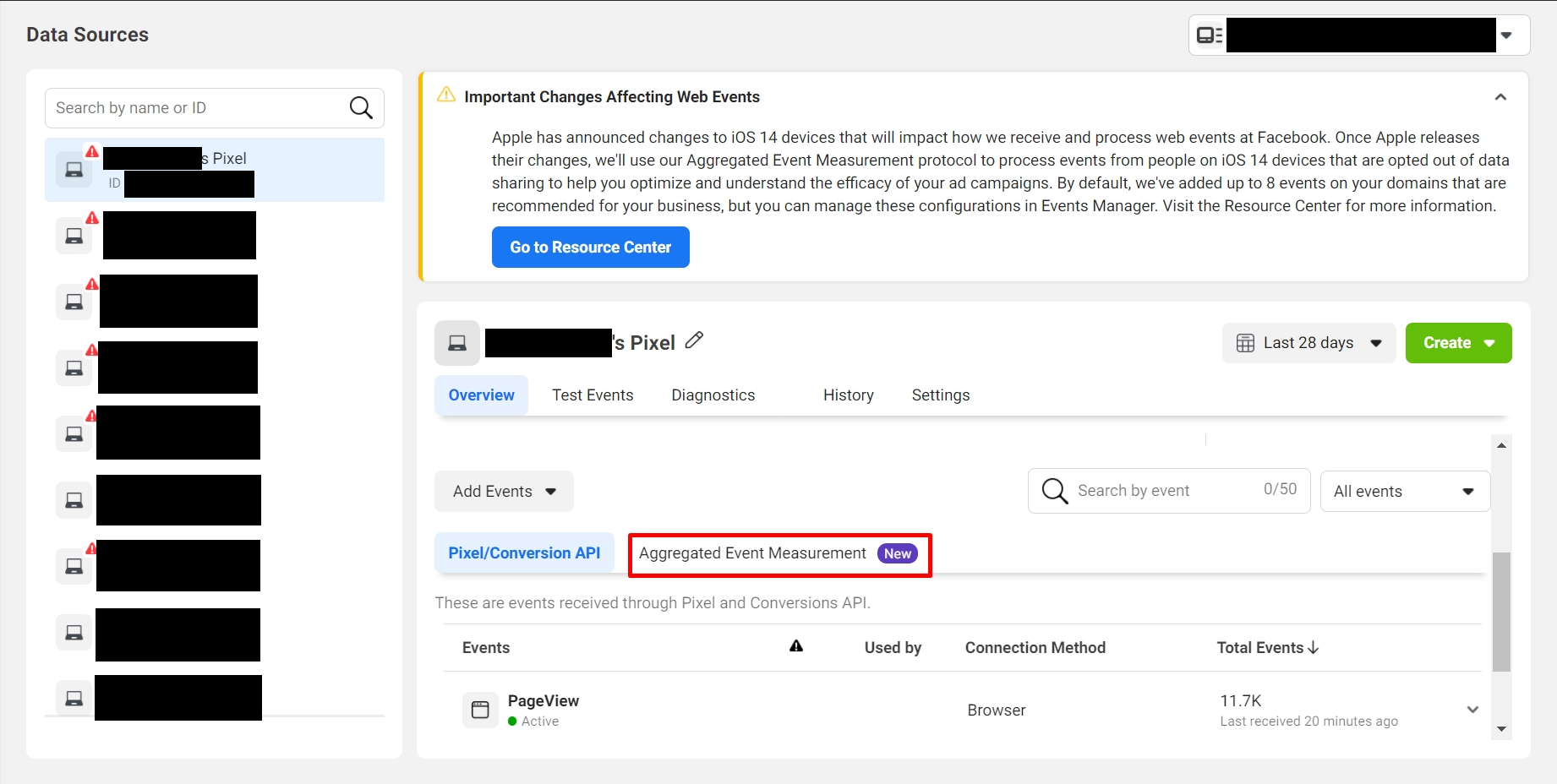Click the pencil icon to rename the Pixel
The width and height of the screenshot is (1557, 784).
pos(694,340)
